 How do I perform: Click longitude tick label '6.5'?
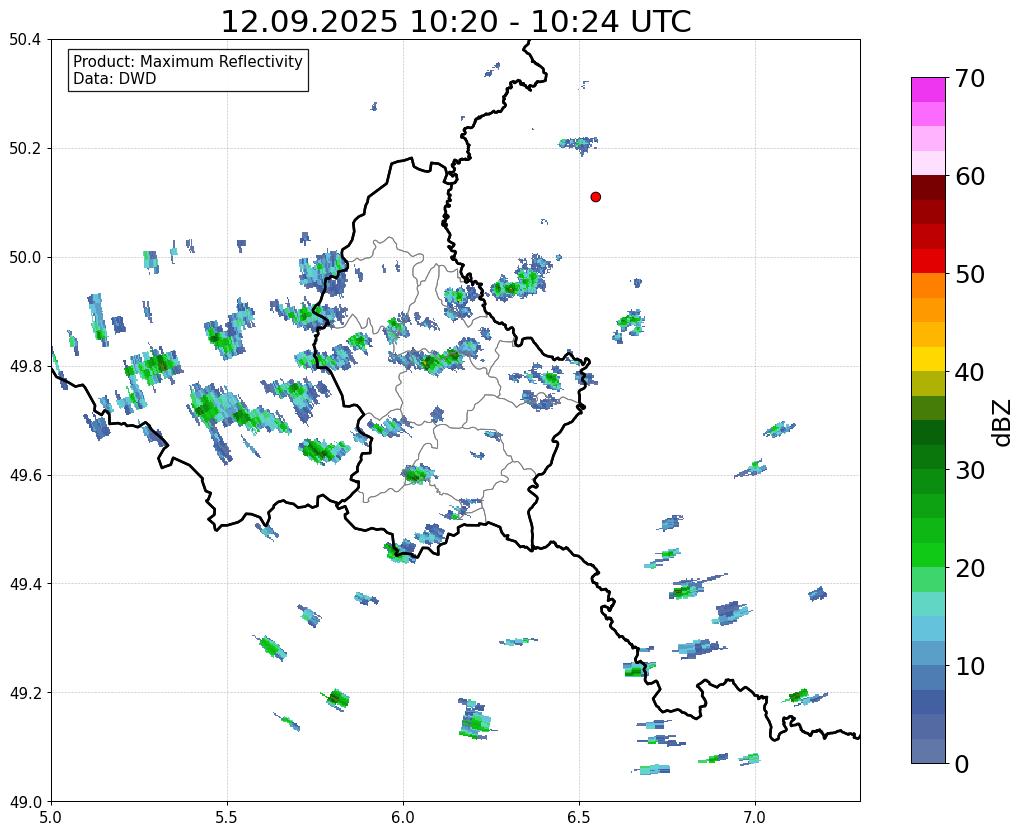[x=579, y=817]
